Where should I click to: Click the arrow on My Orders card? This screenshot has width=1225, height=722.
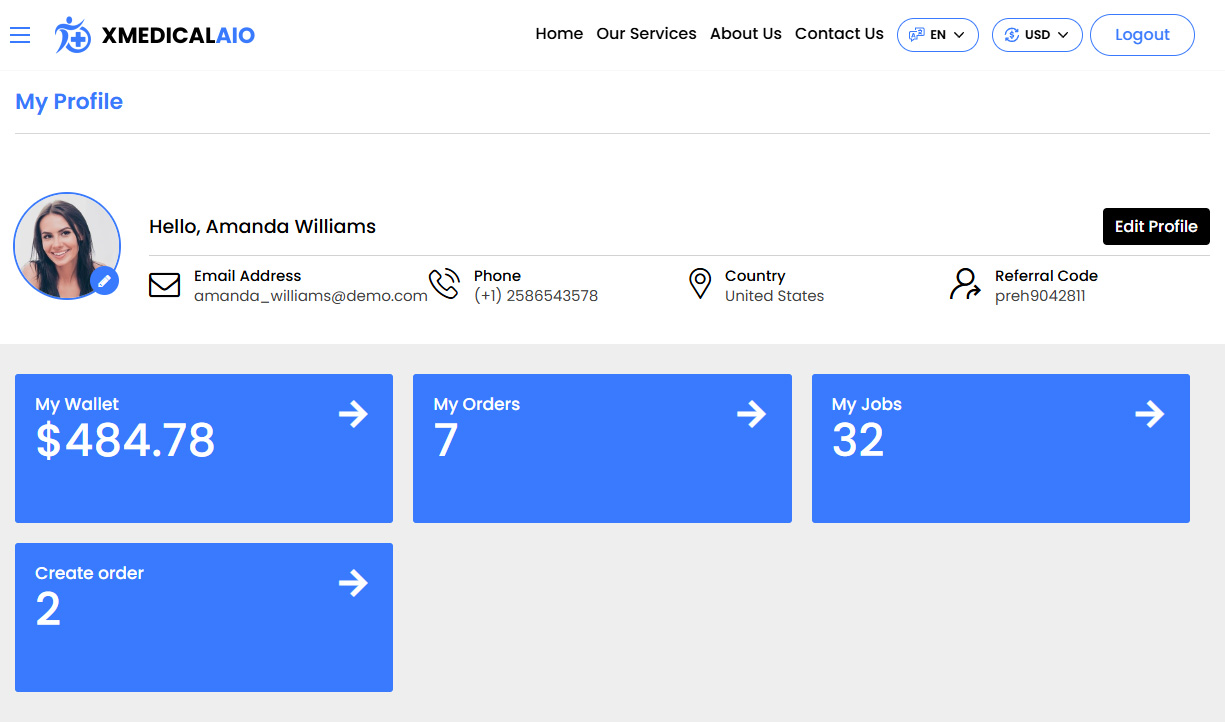tap(751, 414)
